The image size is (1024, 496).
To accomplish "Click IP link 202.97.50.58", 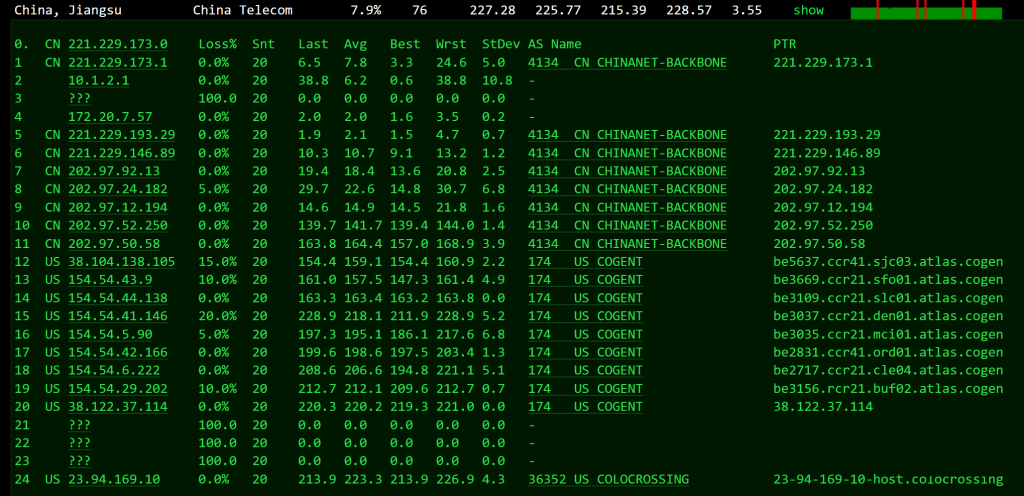I will coord(114,244).
